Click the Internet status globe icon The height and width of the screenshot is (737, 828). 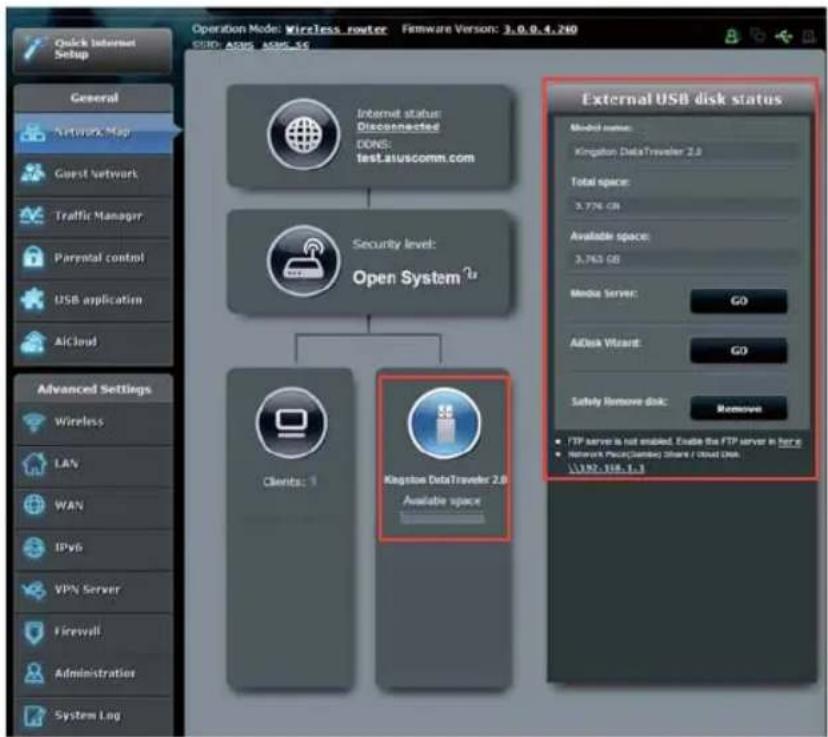303,134
